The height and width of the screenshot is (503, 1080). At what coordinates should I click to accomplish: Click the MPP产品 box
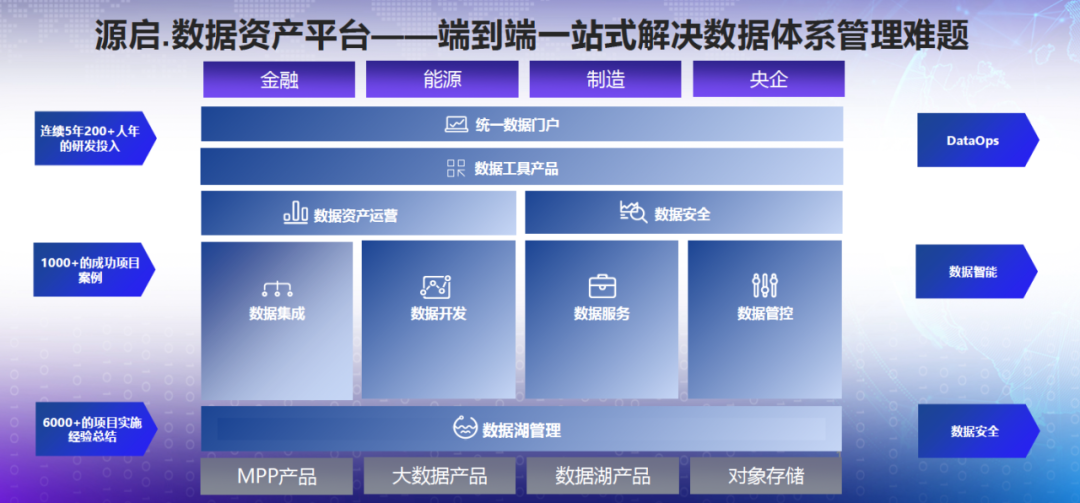pos(277,476)
